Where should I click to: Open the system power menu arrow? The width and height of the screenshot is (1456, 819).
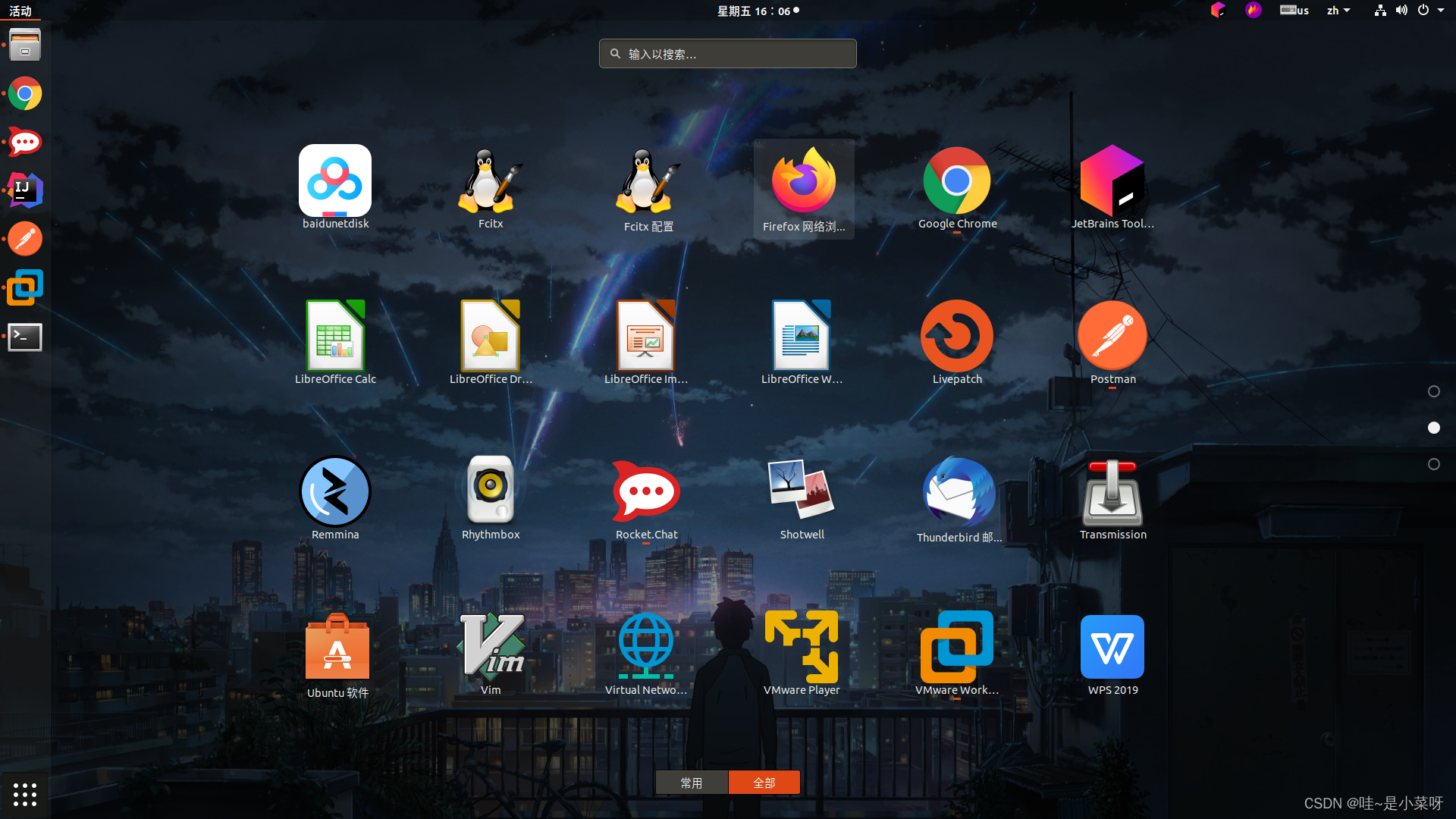[1441, 11]
